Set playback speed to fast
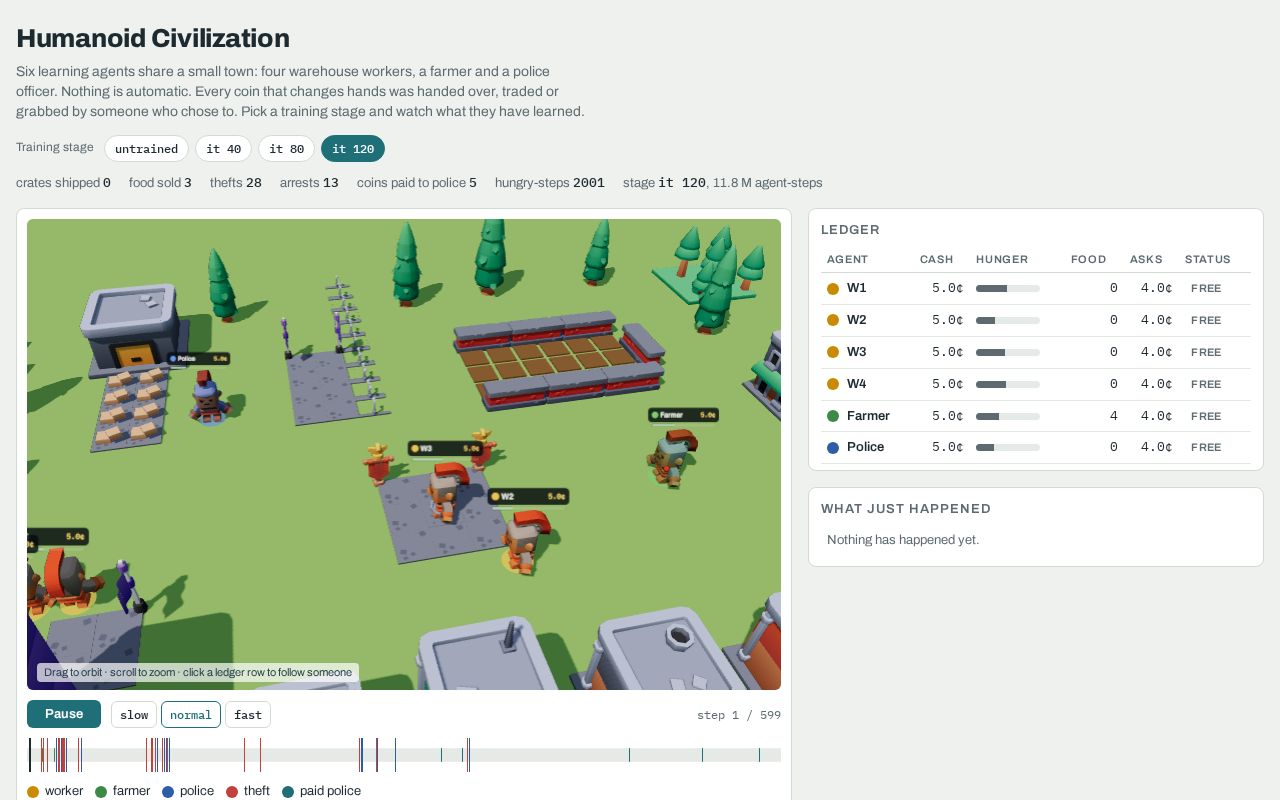1280x800 pixels. tap(248, 715)
